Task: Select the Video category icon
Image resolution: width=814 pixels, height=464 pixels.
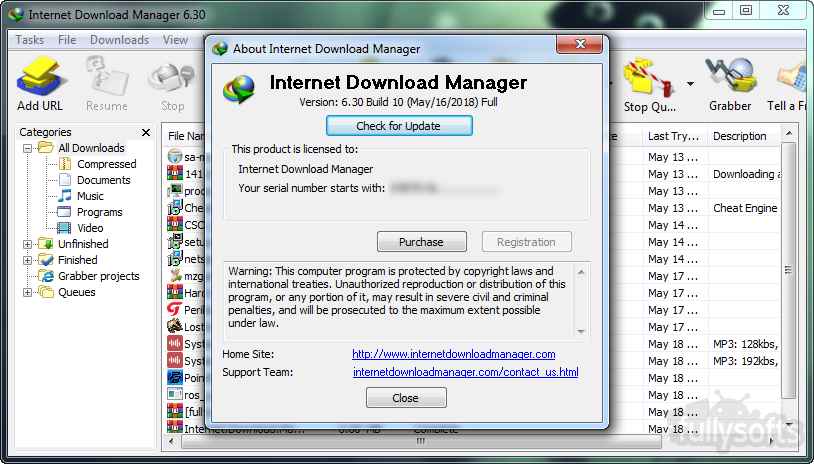Action: 65,228
